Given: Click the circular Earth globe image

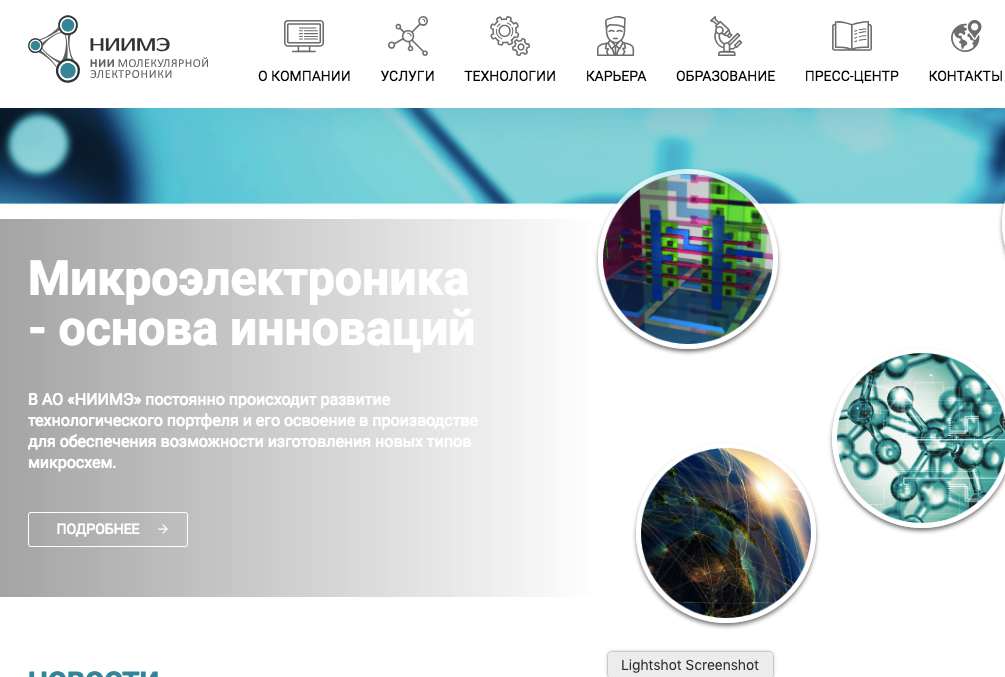Looking at the screenshot, I should click(725, 533).
